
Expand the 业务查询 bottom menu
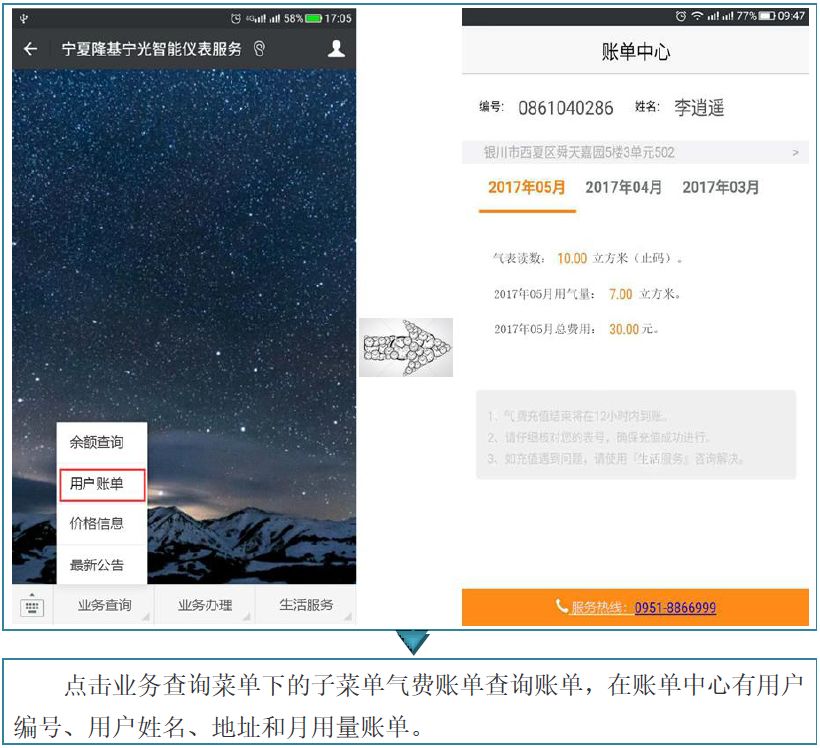pos(105,606)
